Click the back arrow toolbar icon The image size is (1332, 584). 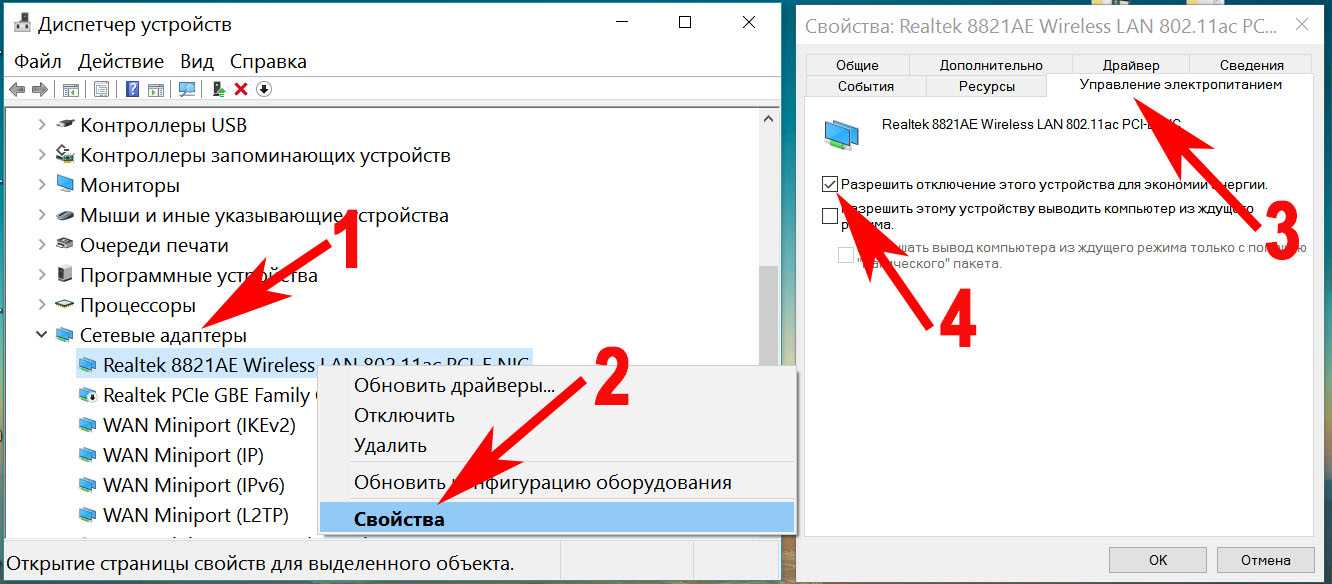click(17, 89)
